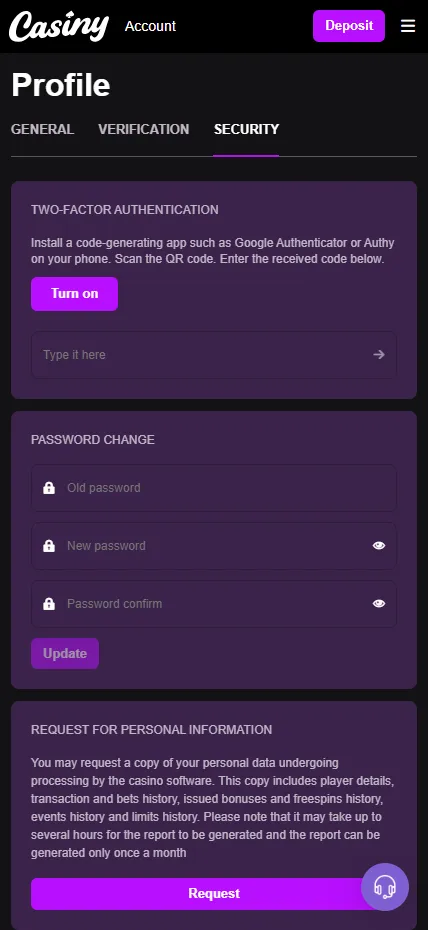The image size is (428, 930).
Task: Open the hamburger menu icon
Action: pyautogui.click(x=408, y=26)
